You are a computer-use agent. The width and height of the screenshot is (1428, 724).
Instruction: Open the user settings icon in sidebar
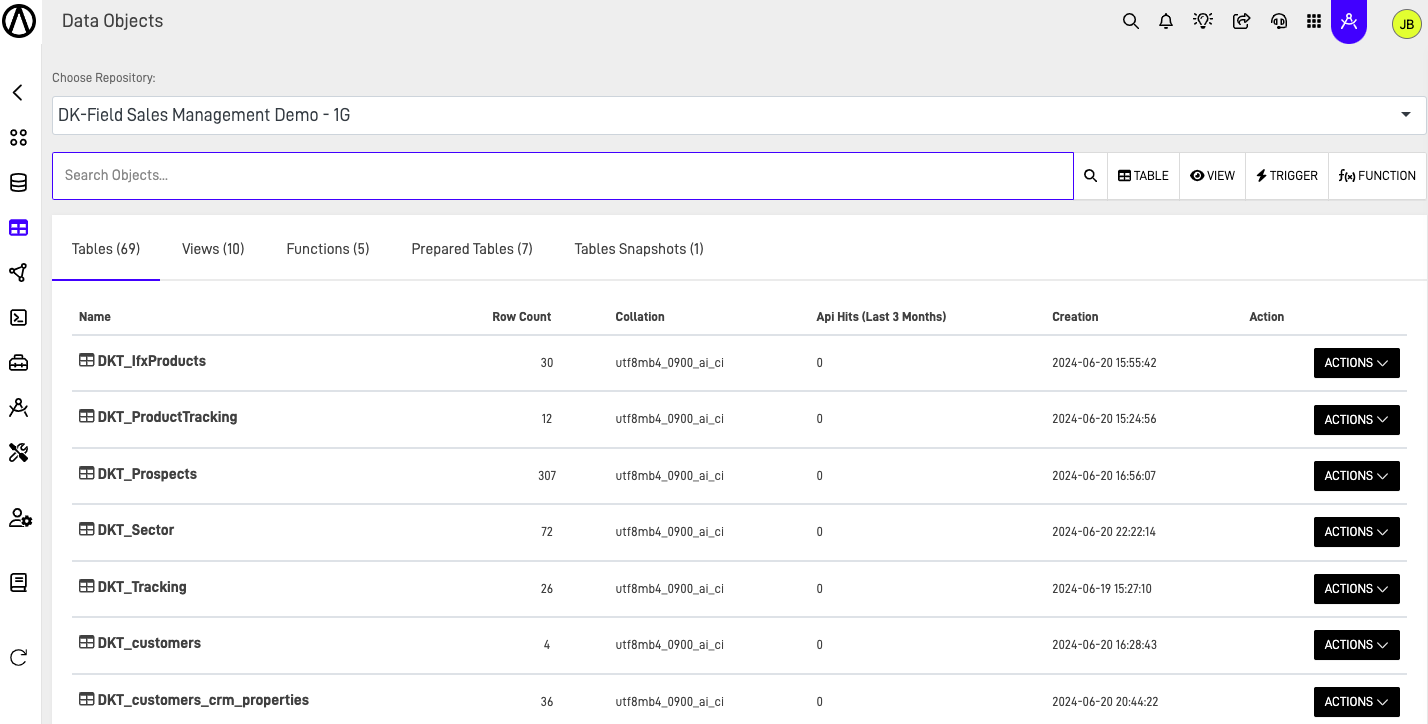pyautogui.click(x=20, y=518)
